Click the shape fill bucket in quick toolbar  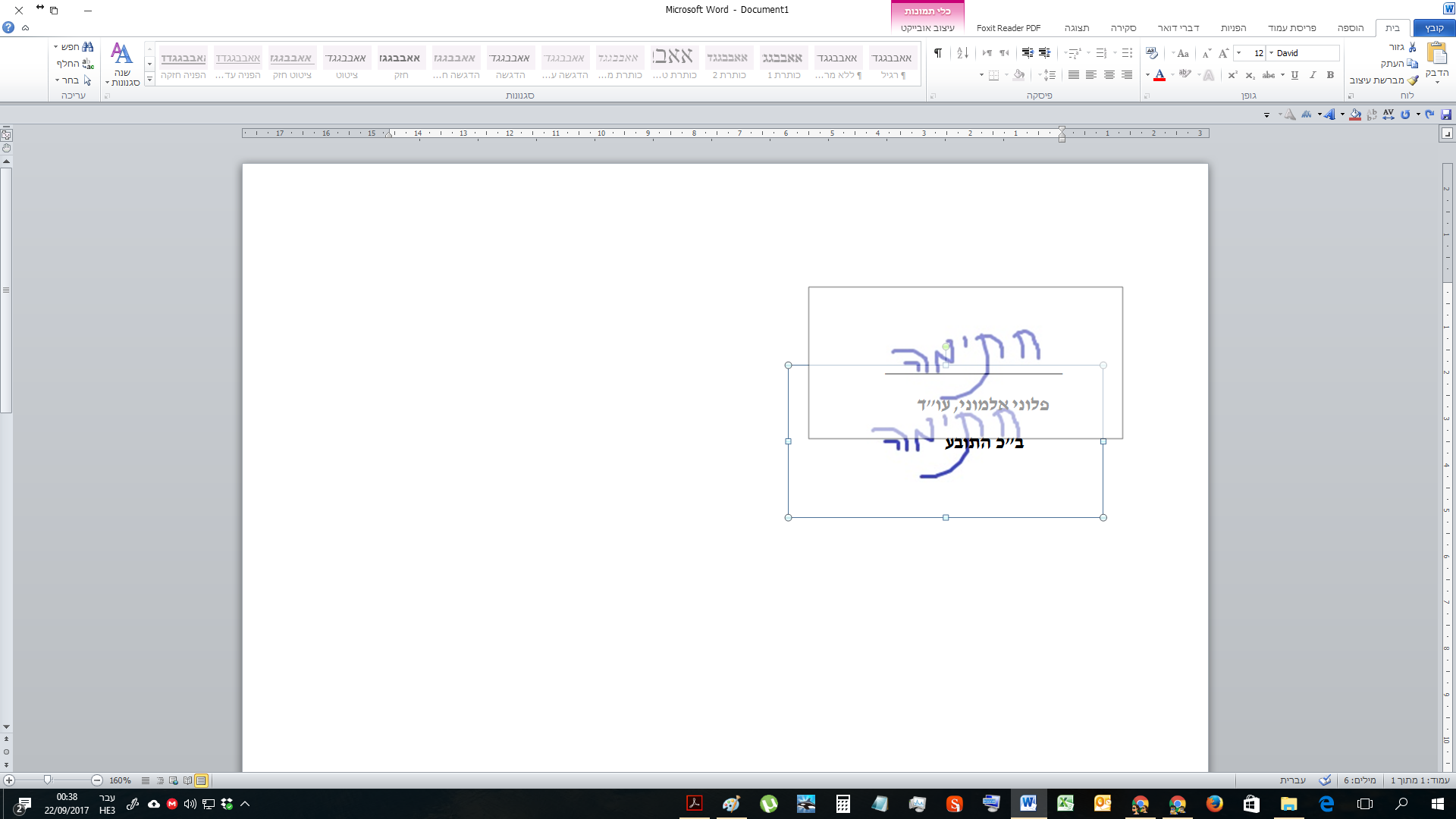(x=1354, y=115)
